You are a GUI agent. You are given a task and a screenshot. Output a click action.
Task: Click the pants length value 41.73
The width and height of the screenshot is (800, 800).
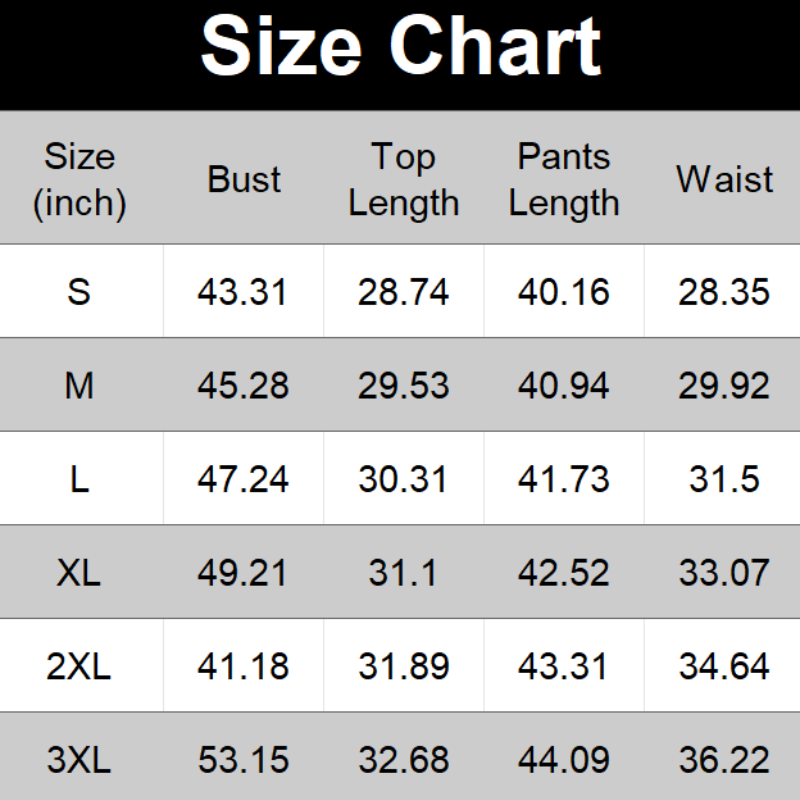pos(564,479)
